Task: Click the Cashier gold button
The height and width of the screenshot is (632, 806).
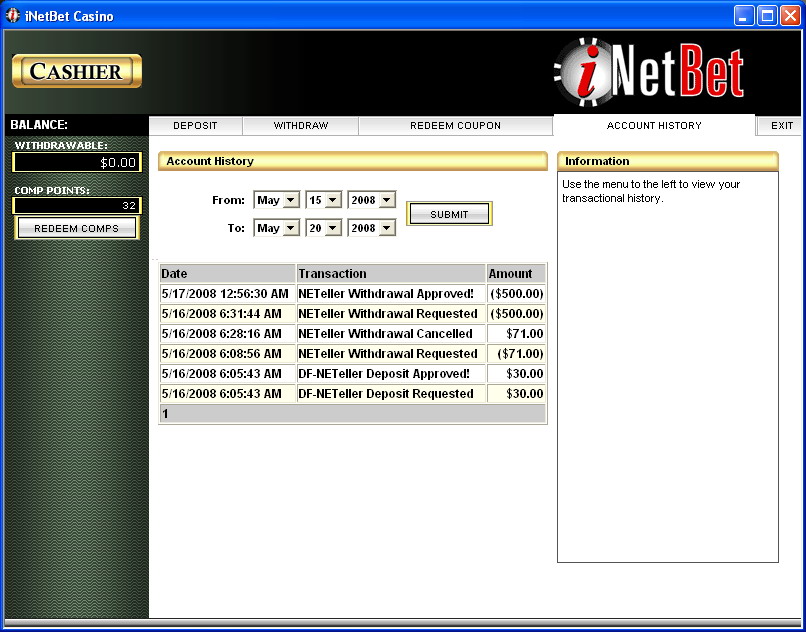Action: click(77, 71)
